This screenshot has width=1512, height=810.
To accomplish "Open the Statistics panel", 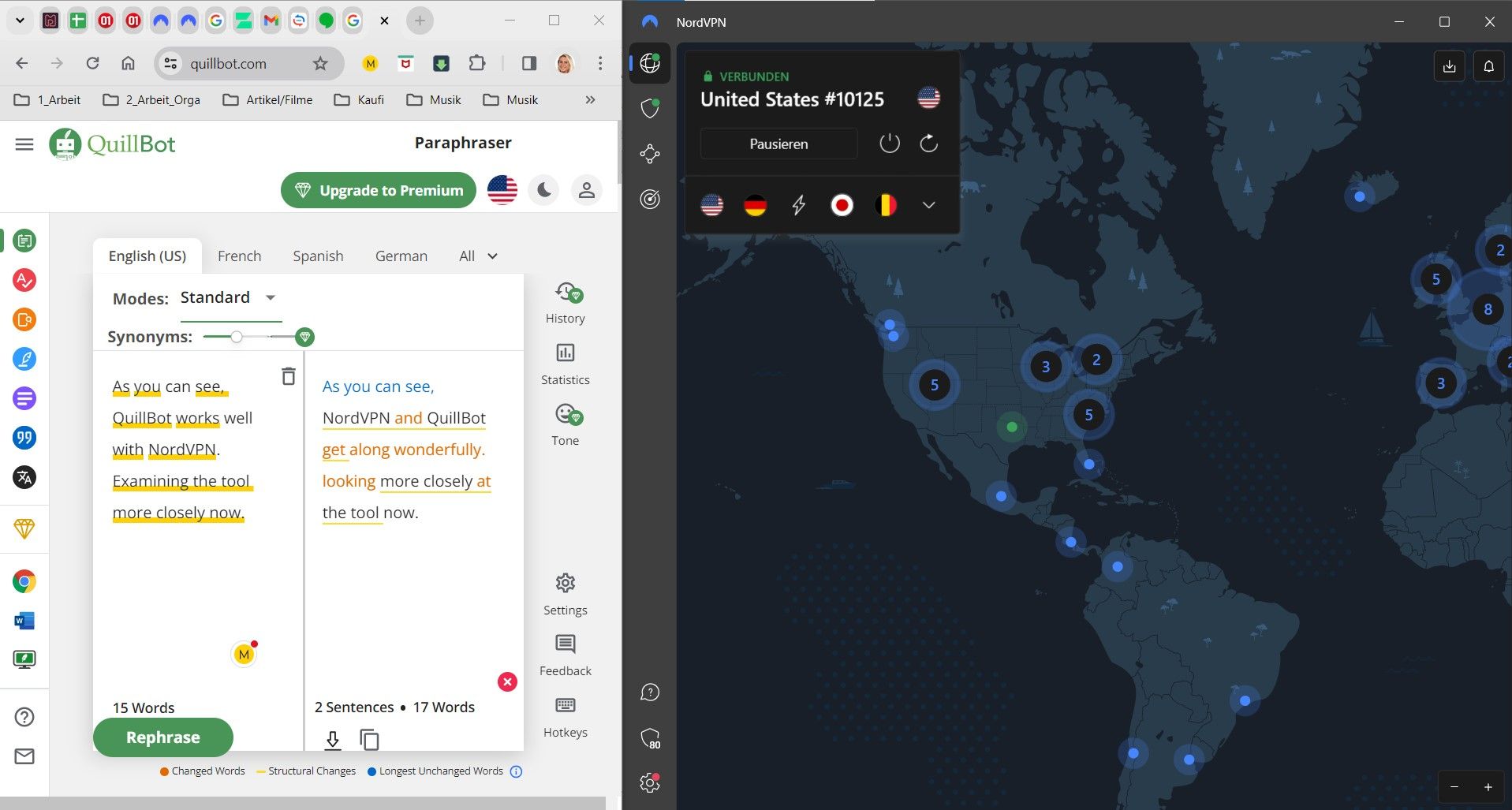I will [x=566, y=364].
